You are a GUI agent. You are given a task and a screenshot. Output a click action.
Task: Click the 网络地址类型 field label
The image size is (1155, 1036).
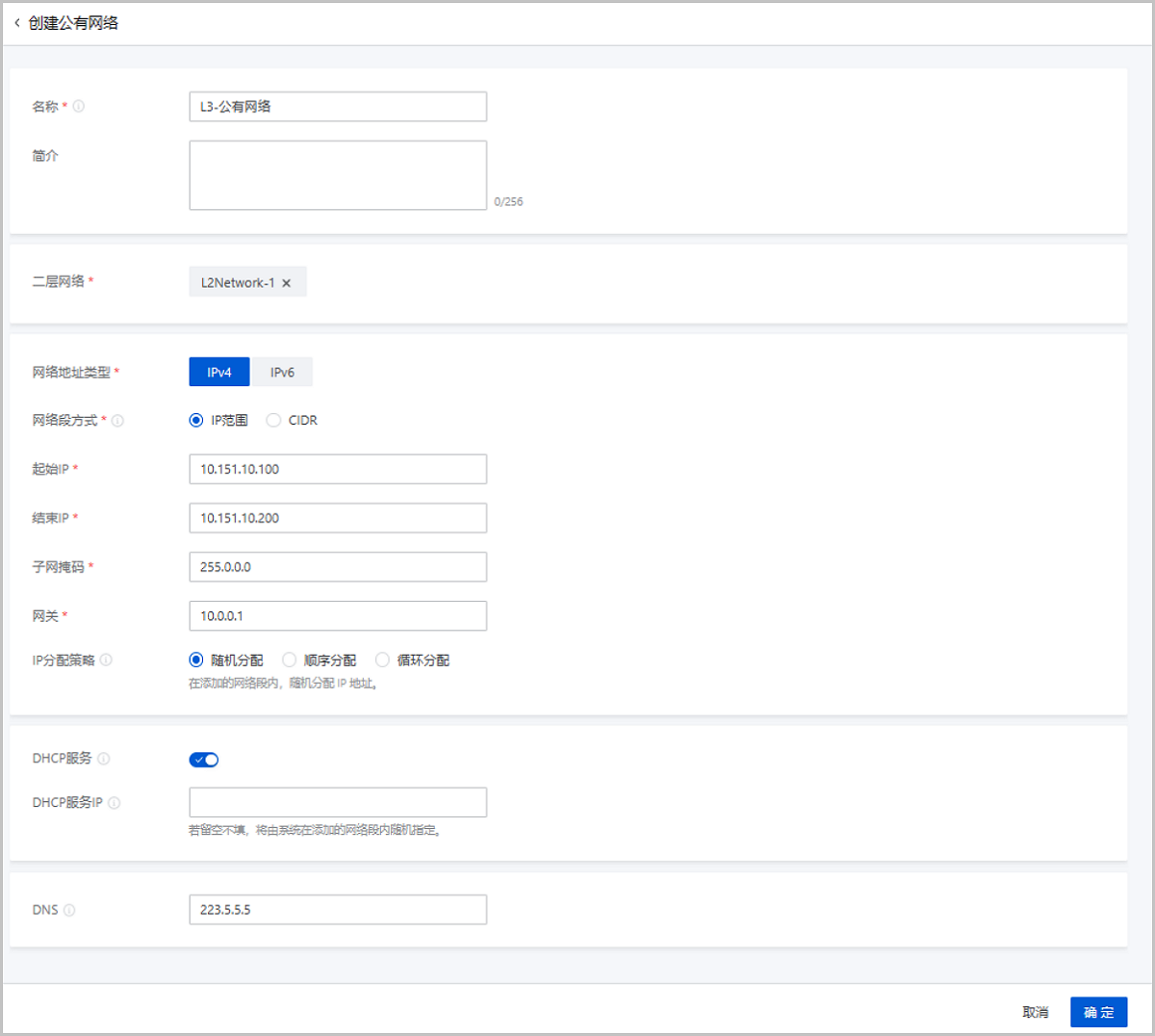click(x=71, y=373)
